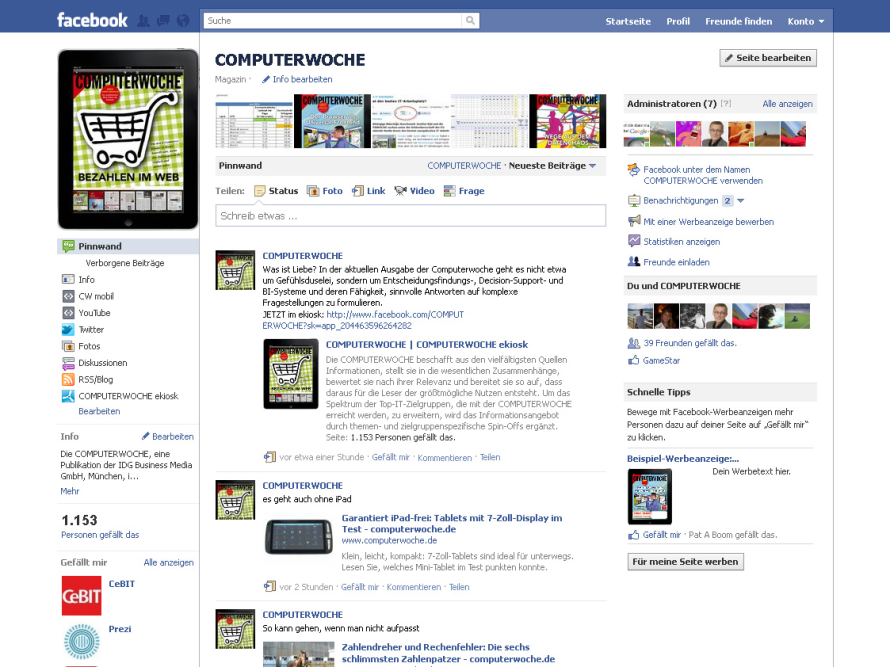The height and width of the screenshot is (667, 890).
Task: Click the Beispiel-Werbeanzeige ad image
Action: click(649, 496)
